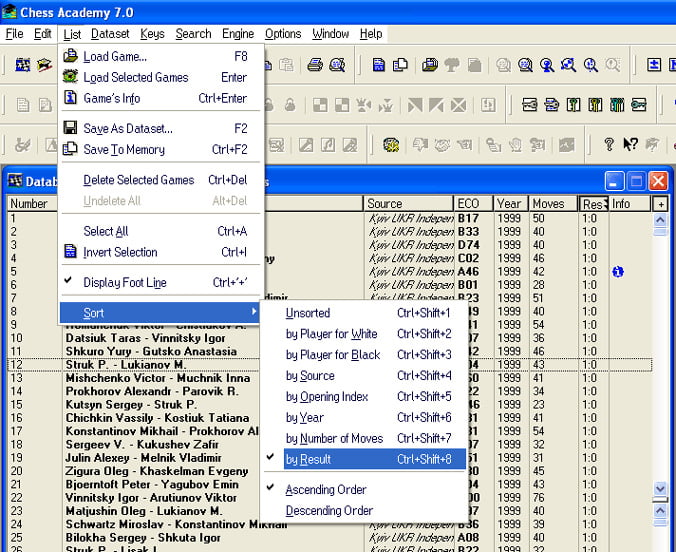Sort by Year option
The image size is (676, 552).
click(x=365, y=417)
